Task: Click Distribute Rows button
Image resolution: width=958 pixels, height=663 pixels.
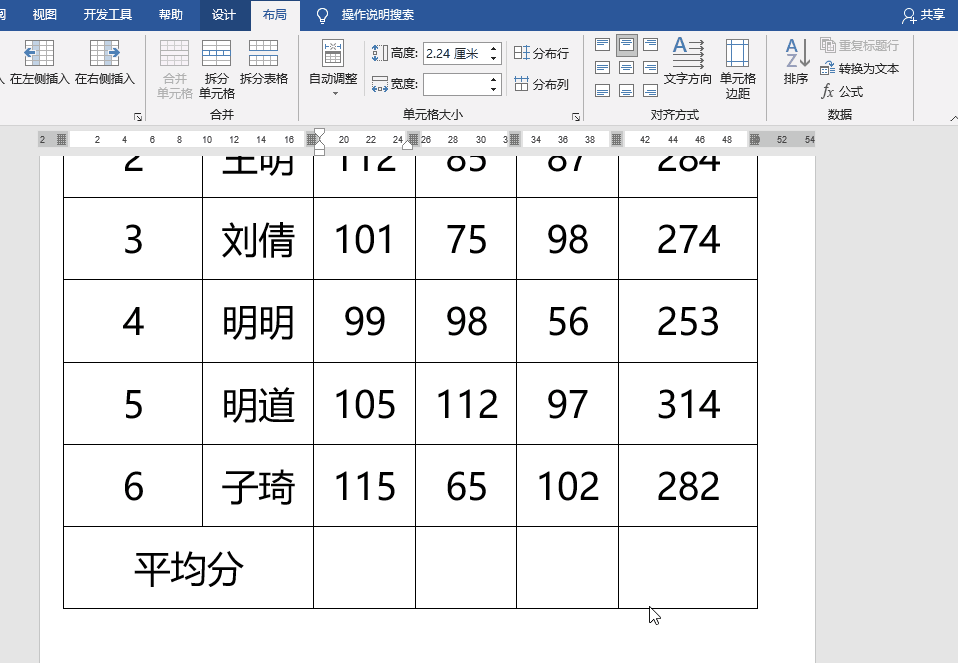Action: [x=541, y=53]
